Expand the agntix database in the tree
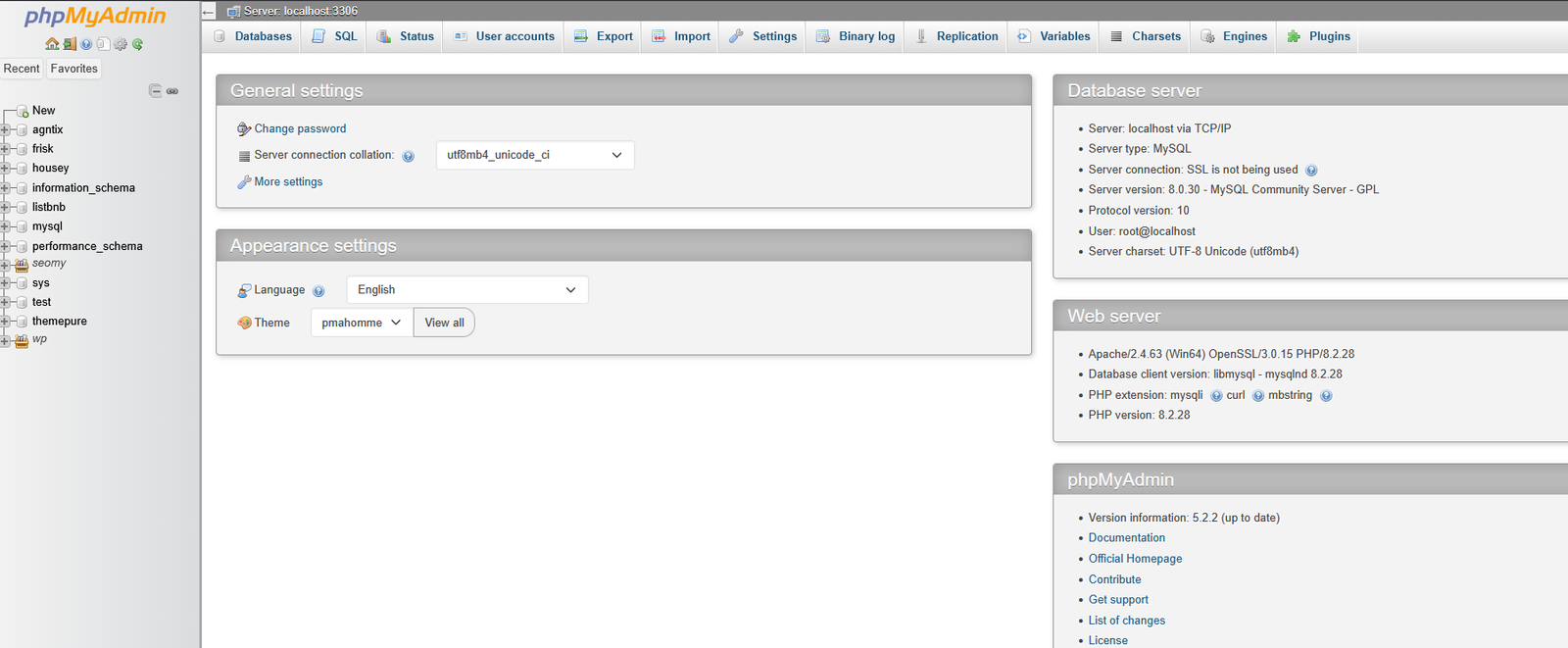The image size is (1568, 648). 6,129
